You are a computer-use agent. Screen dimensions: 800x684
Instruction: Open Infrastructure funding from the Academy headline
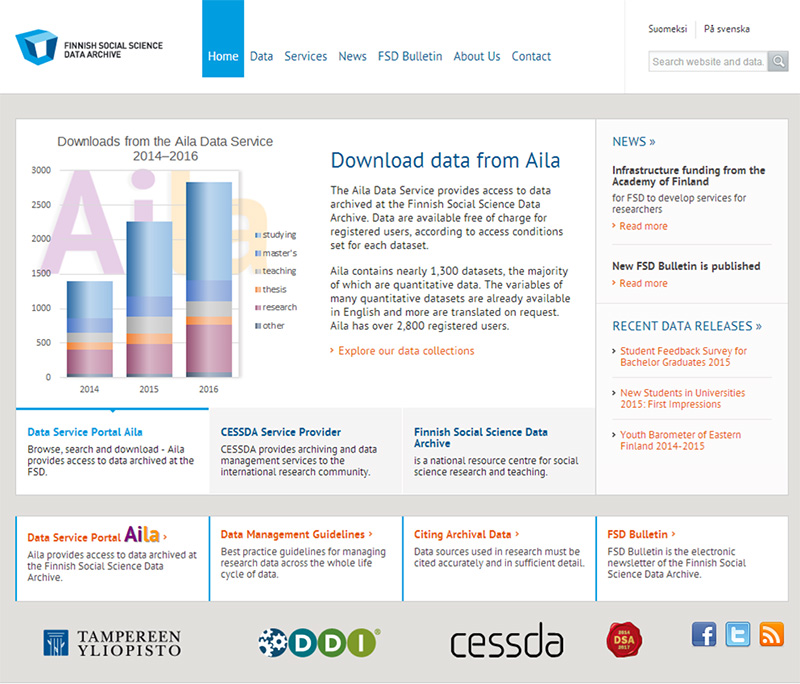click(689, 176)
